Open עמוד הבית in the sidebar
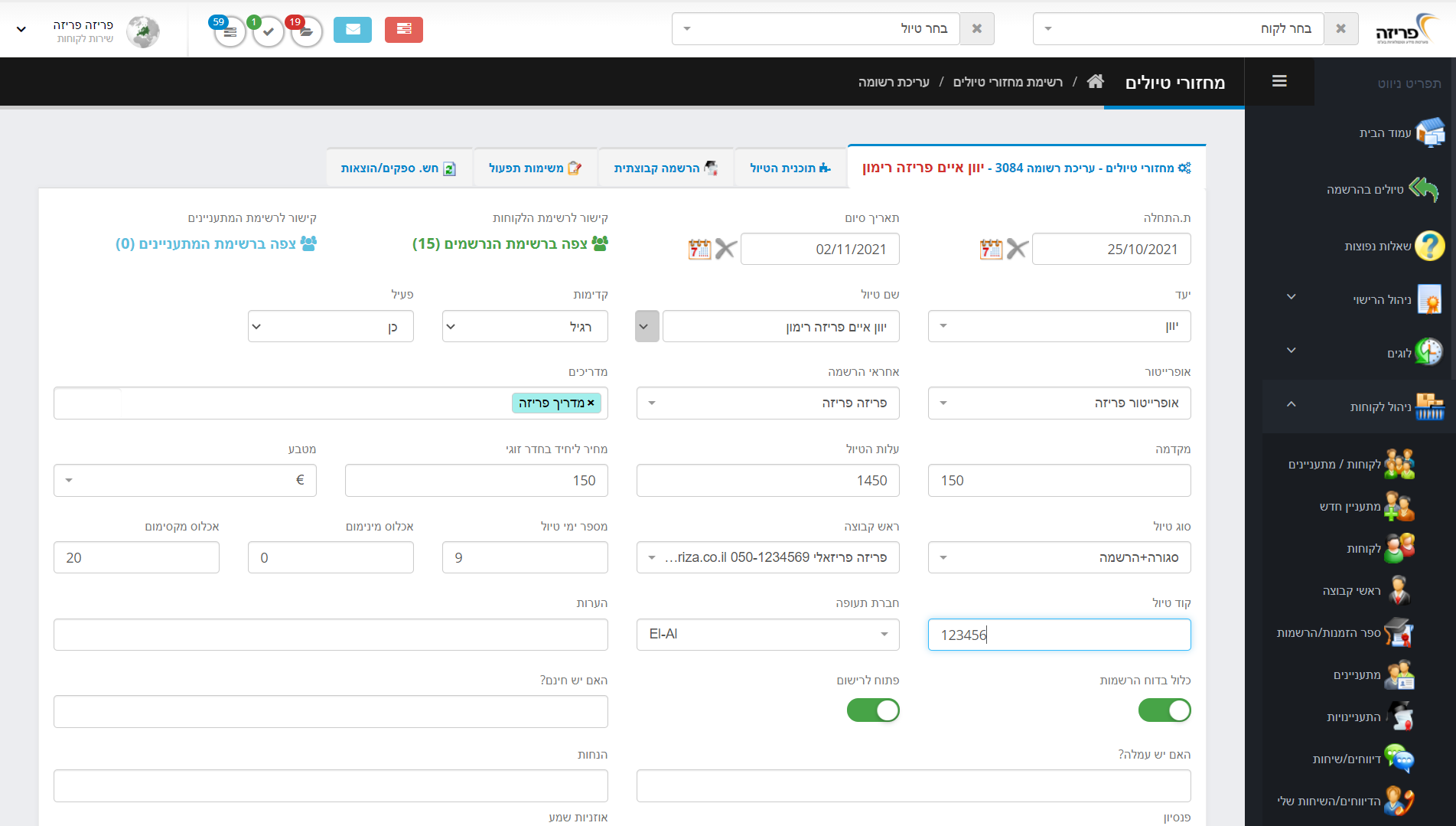The height and width of the screenshot is (826, 1456). click(1401, 132)
